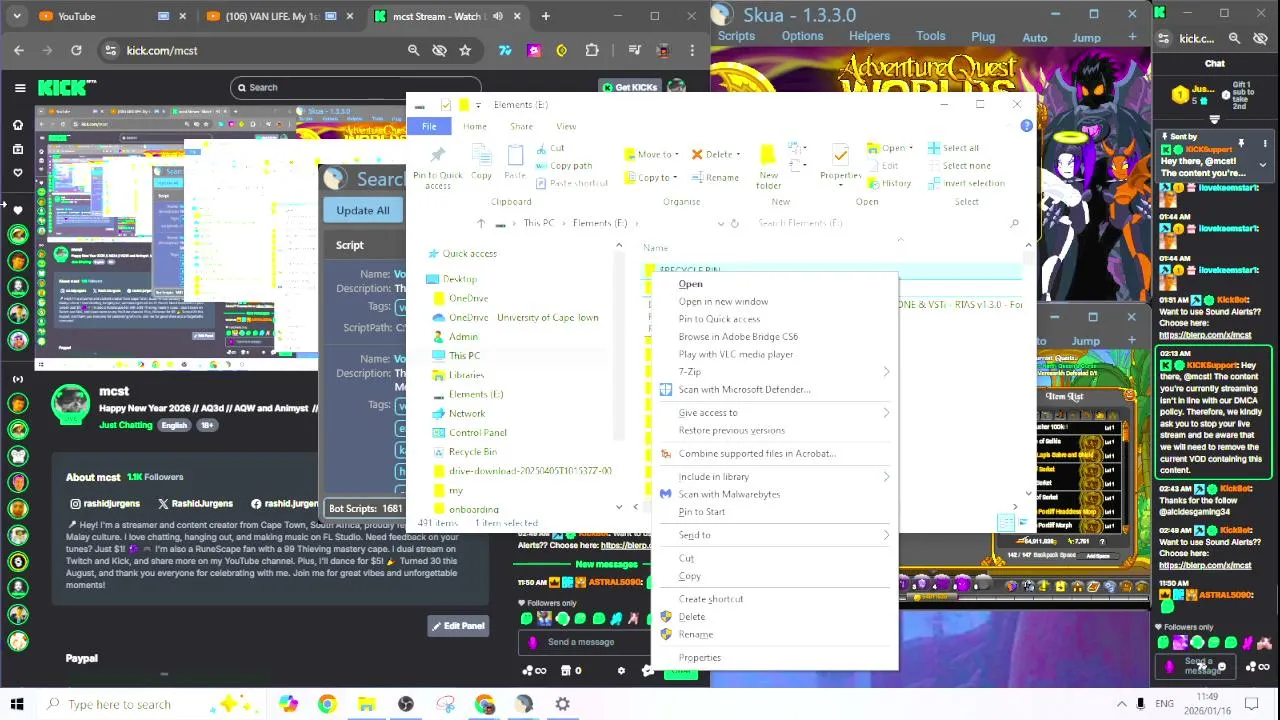Open File Explorer from the taskbar

367,704
